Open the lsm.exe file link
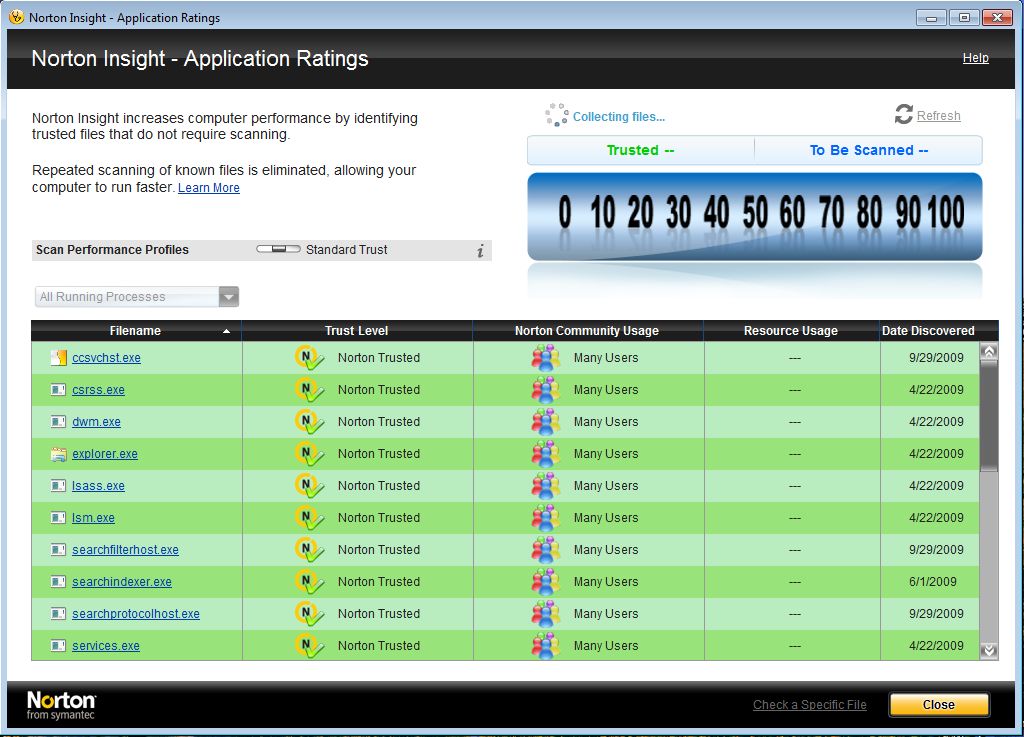 93,518
